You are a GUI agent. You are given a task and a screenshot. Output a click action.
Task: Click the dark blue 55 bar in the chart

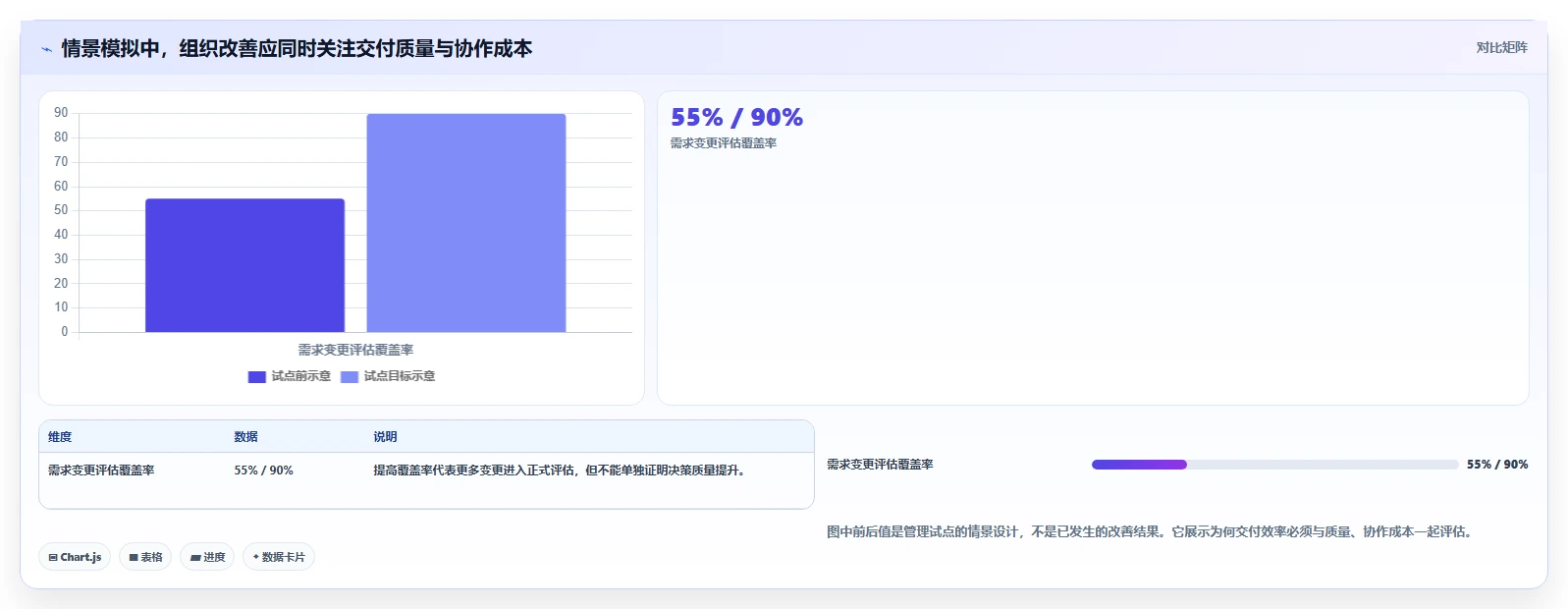pos(245,265)
